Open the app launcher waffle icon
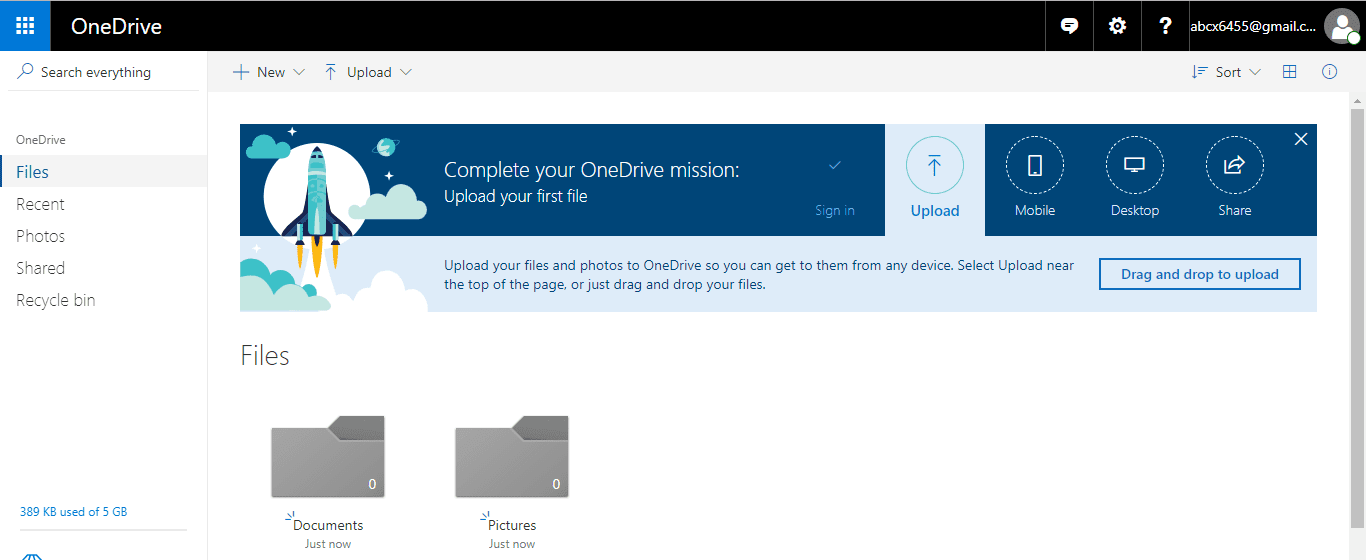 point(25,26)
